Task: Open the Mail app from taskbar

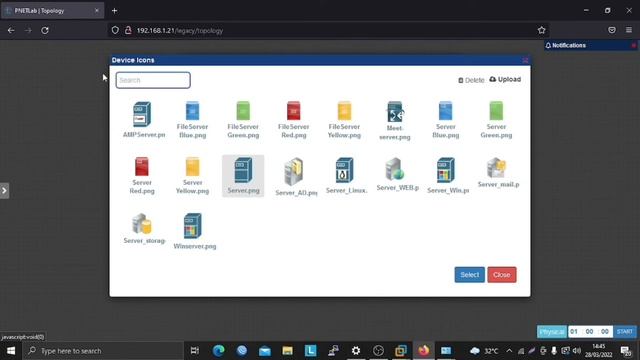Action: 264,351
